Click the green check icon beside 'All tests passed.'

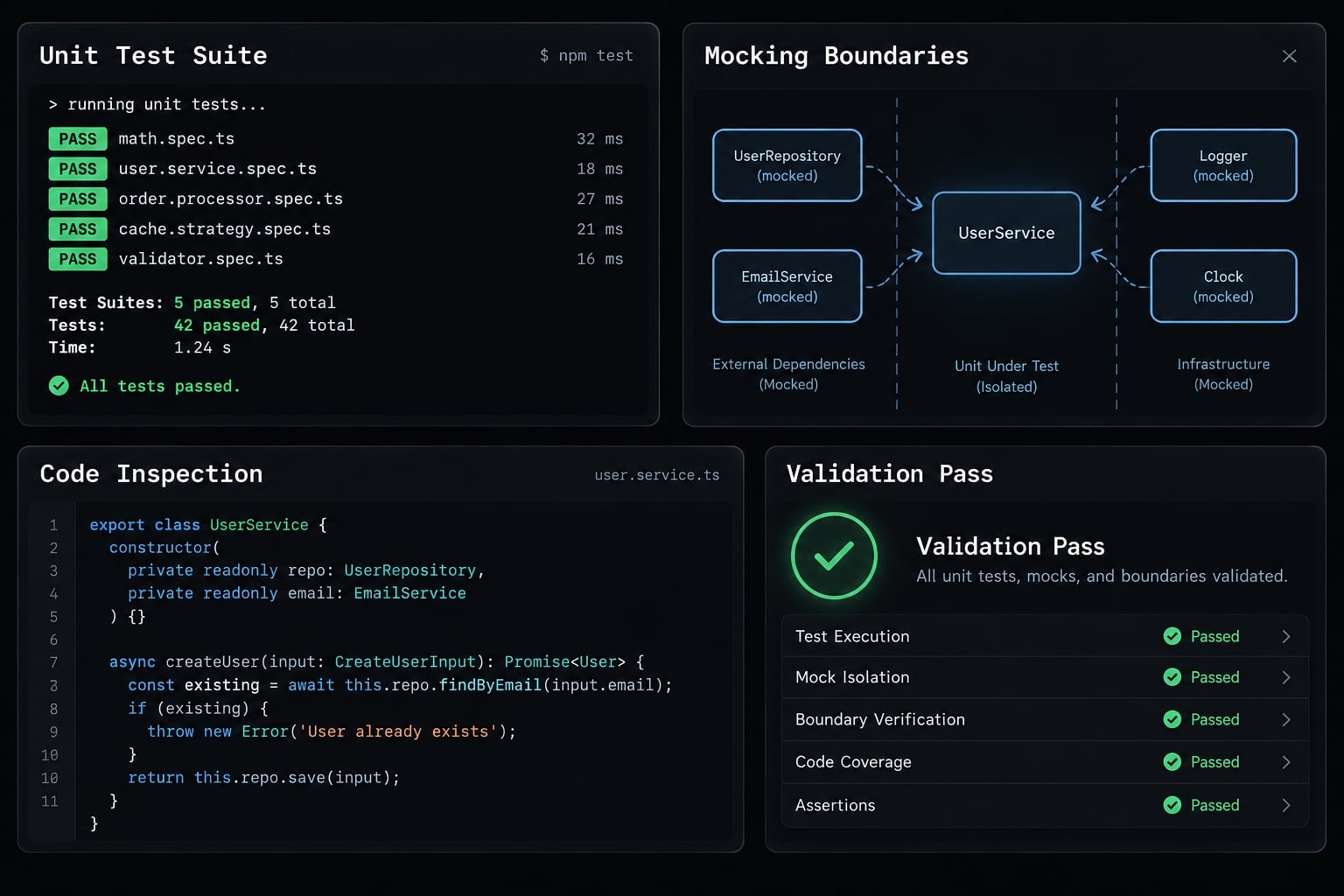(59, 386)
